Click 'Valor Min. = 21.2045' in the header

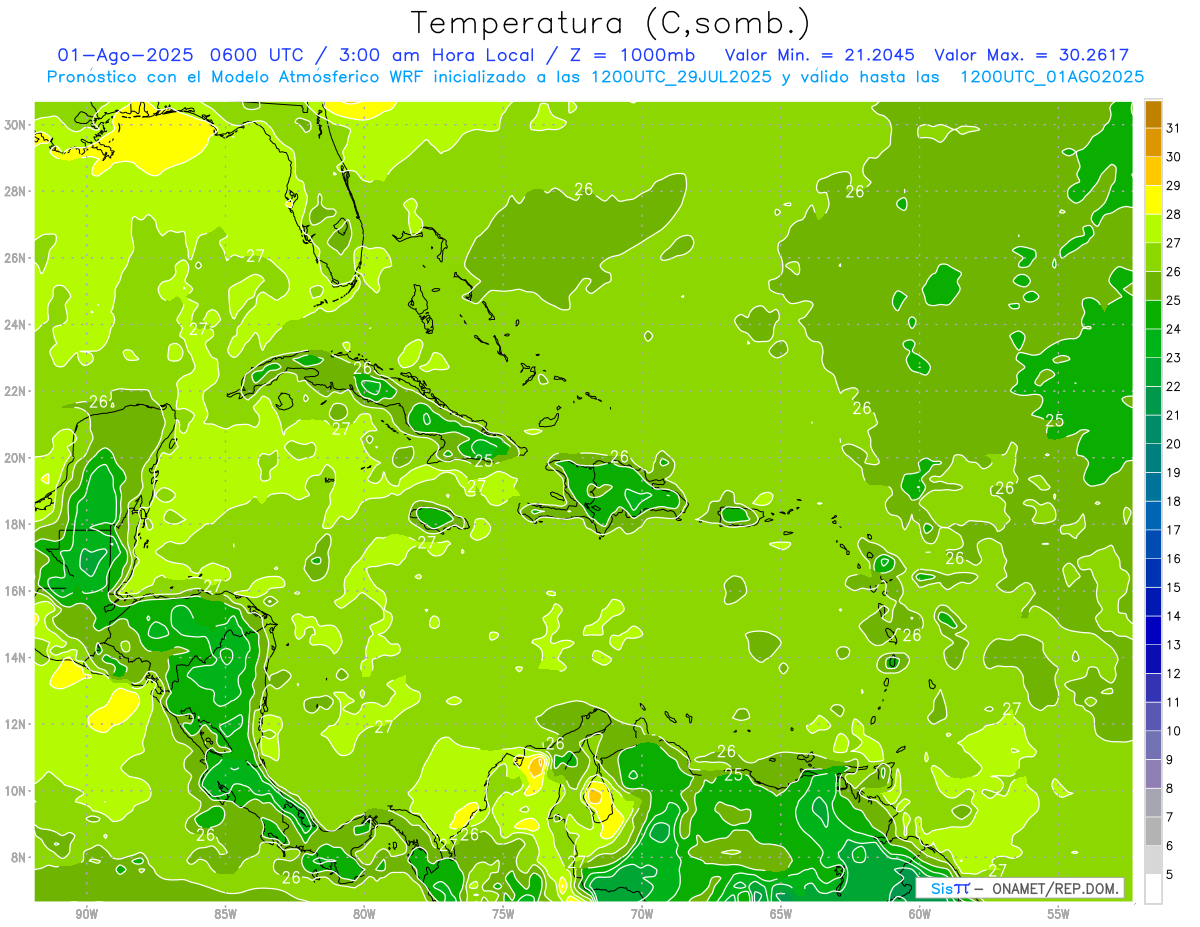[819, 56]
